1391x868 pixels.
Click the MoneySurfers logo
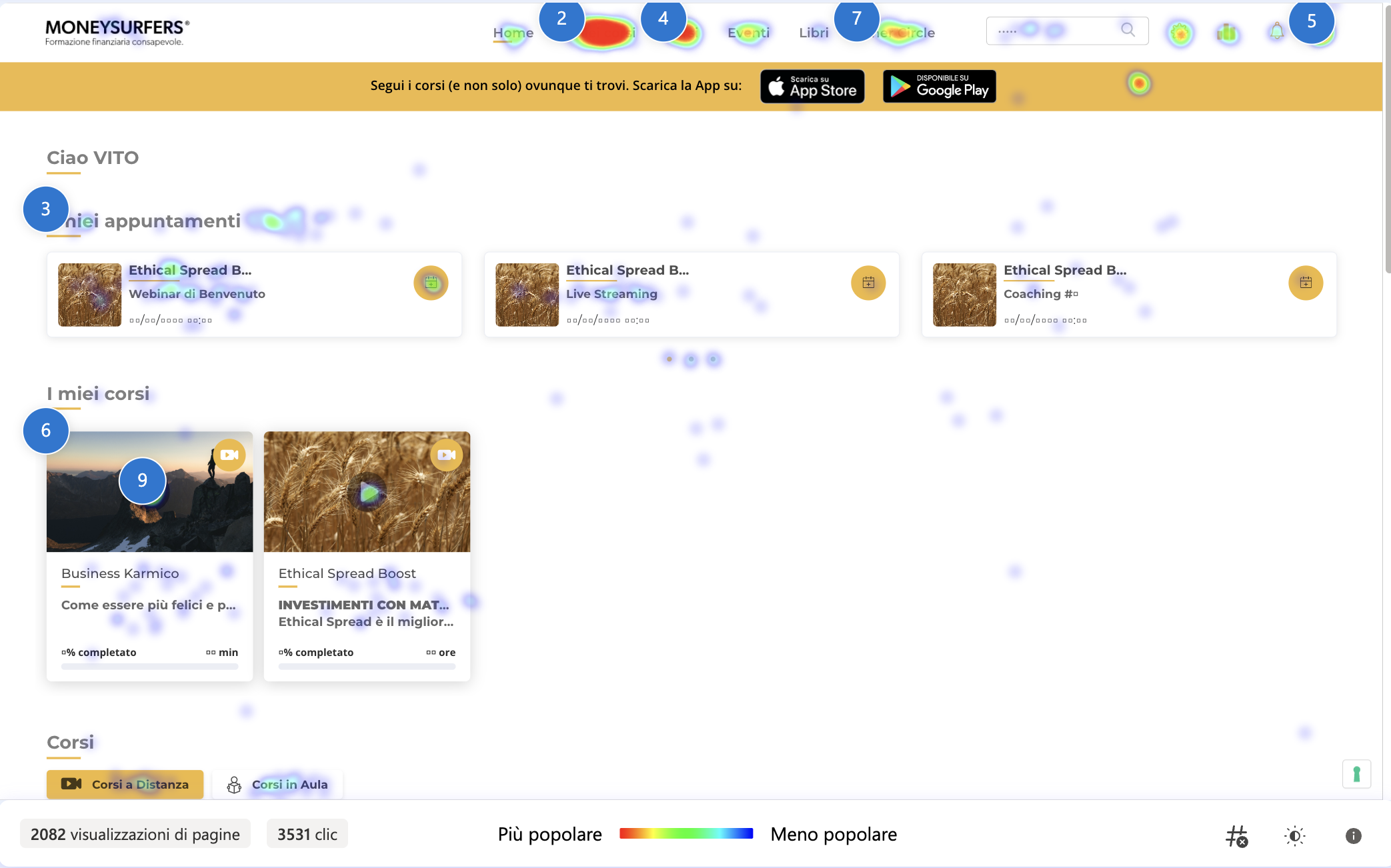117,32
